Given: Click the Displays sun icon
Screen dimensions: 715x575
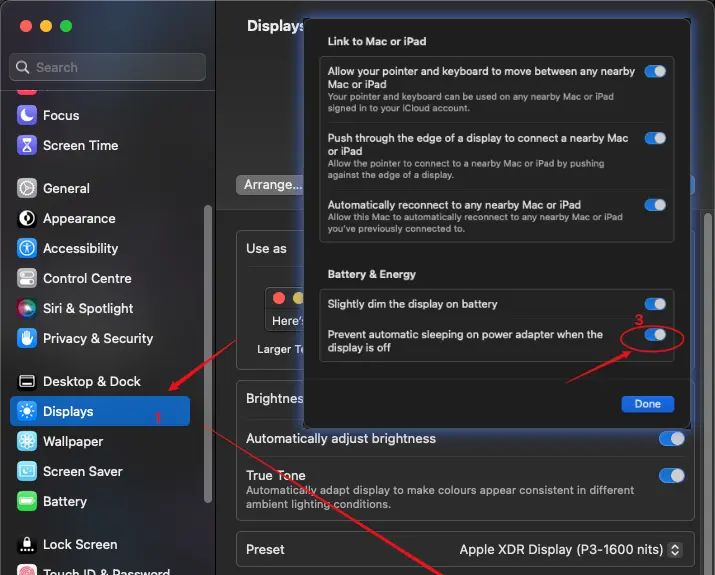Looking at the screenshot, I should pos(27,411).
